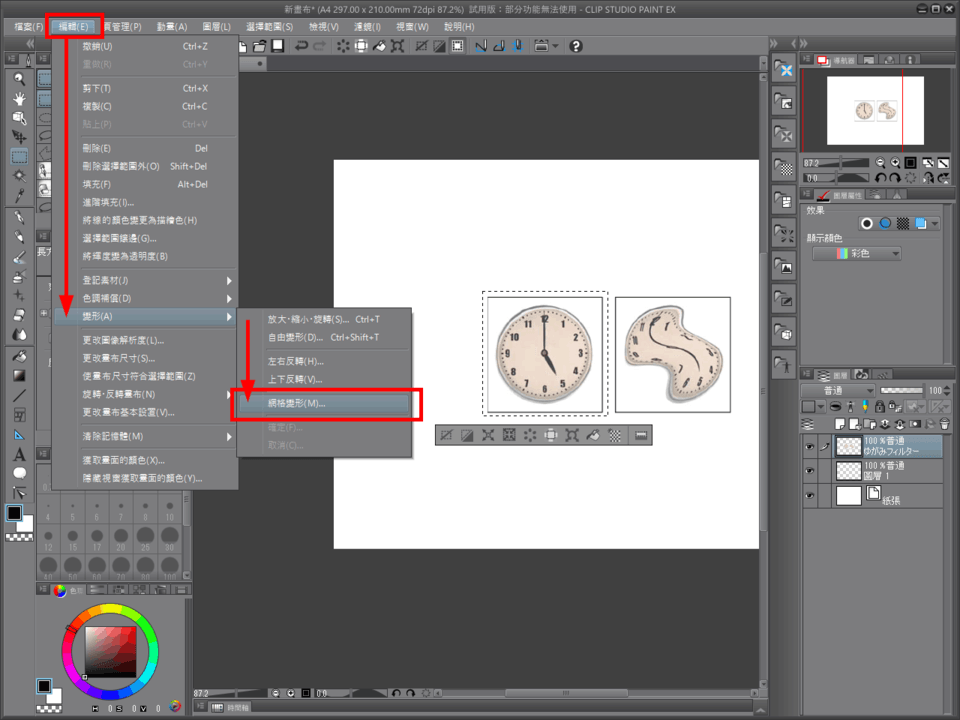Click the Save icon in the toolbar
The image size is (960, 720).
(277, 46)
